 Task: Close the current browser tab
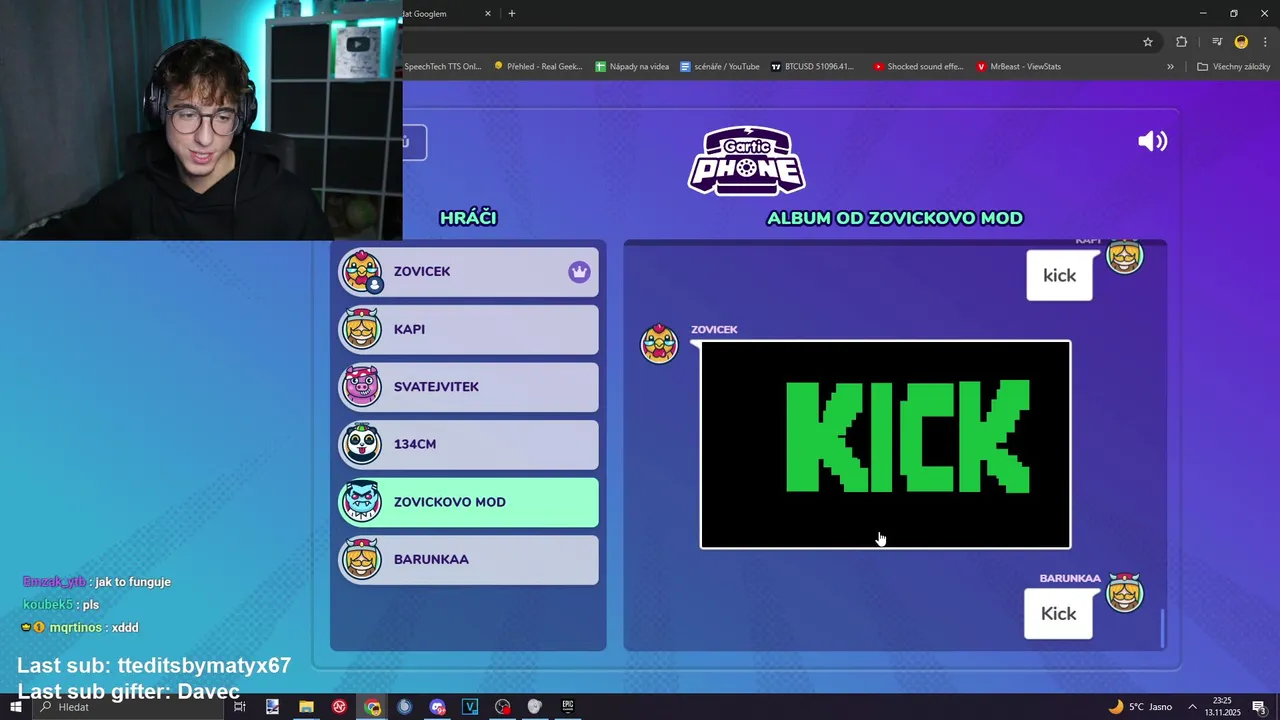(488, 14)
